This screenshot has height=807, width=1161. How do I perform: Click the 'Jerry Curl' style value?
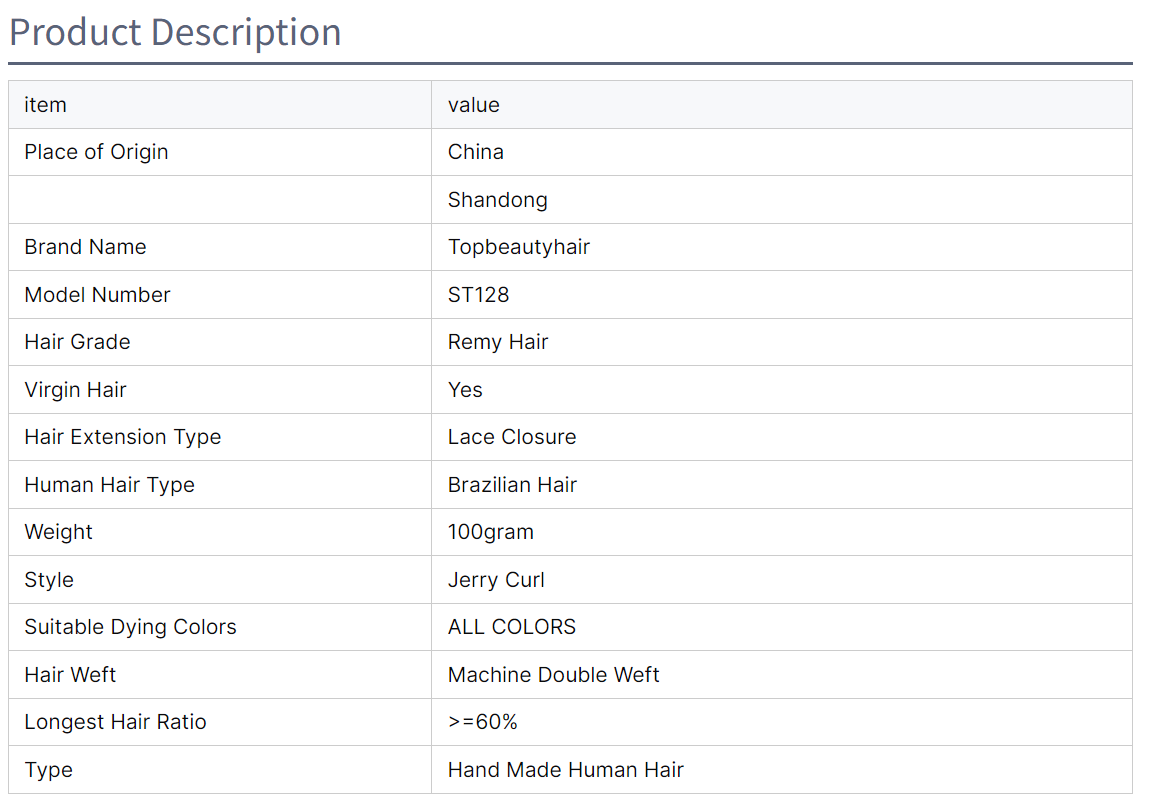(496, 580)
